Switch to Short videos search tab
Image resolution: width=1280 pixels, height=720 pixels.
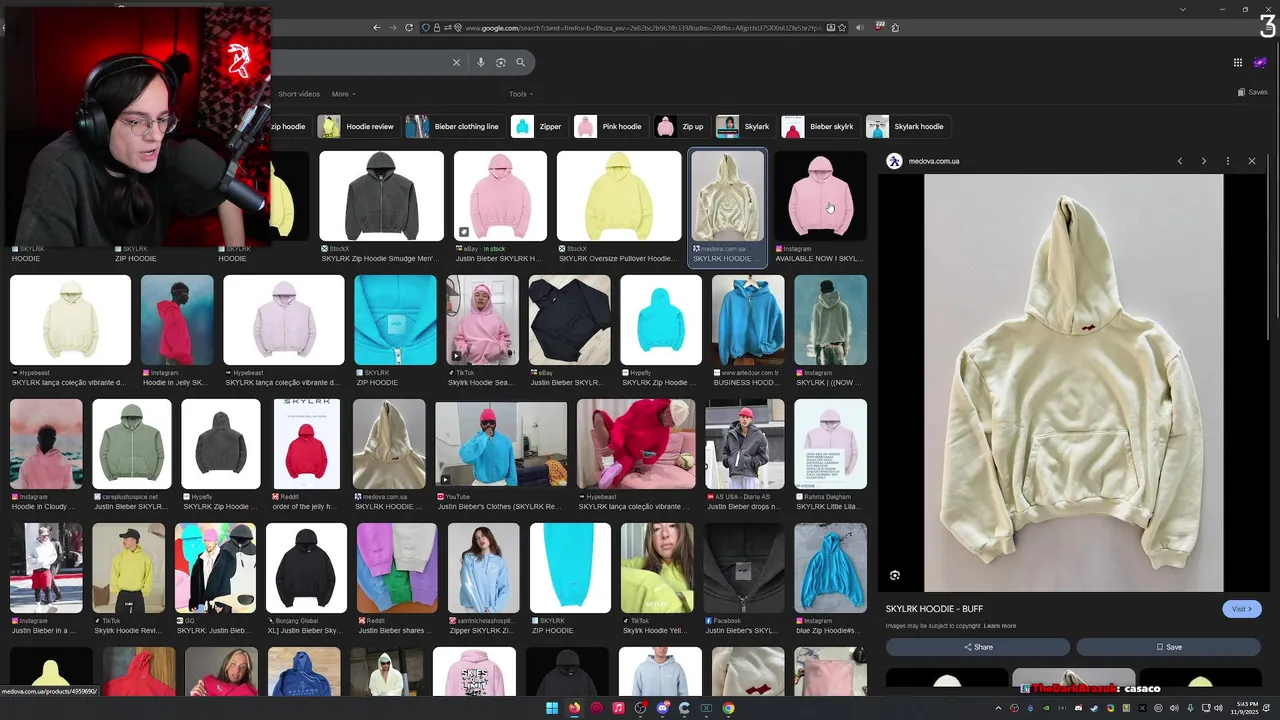tap(299, 94)
